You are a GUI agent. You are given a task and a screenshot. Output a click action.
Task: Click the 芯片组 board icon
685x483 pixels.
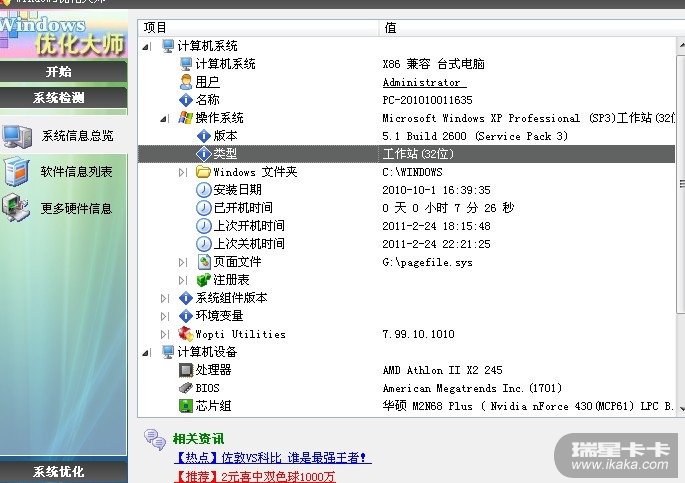pyautogui.click(x=186, y=406)
